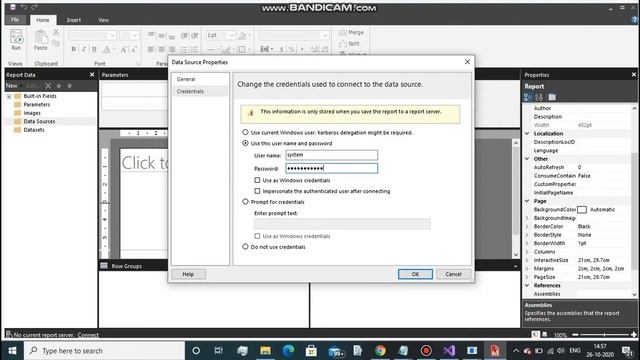Click the zoom in plus button
Image resolution: width=640 pixels, height=360 pixels.
pyautogui.click(x=634, y=335)
